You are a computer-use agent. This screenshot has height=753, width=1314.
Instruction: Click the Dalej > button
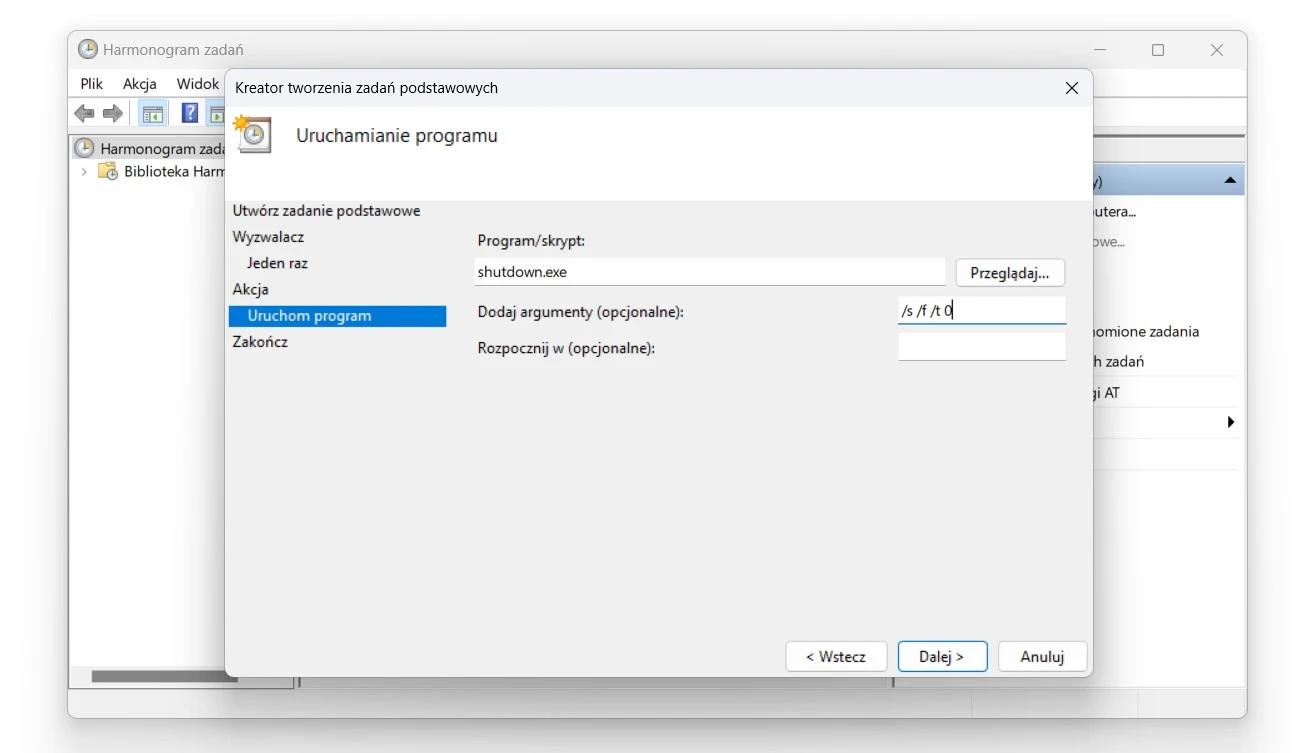point(942,657)
